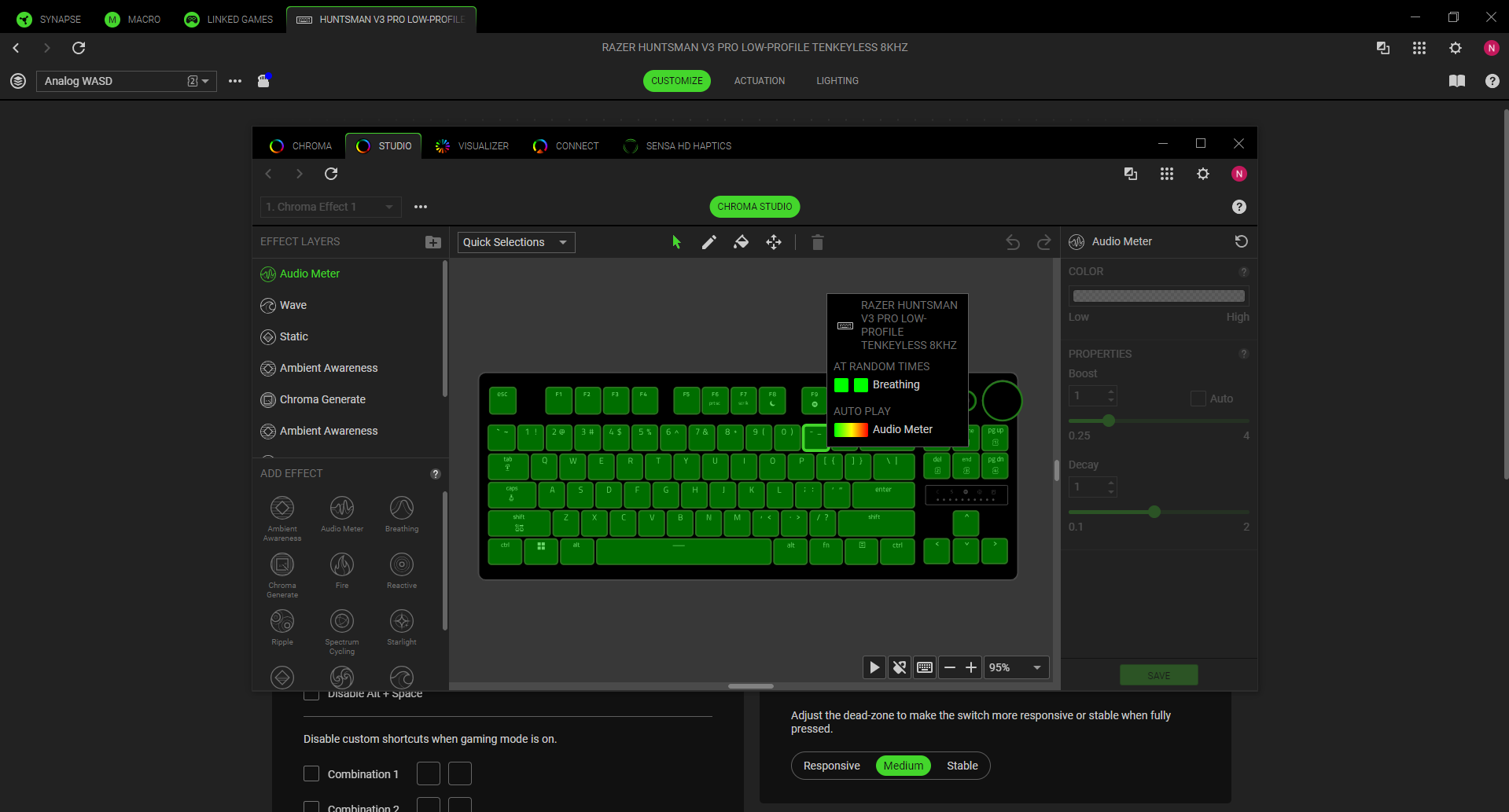Switch to SENSA HD HAPTICS tab

tap(678, 146)
